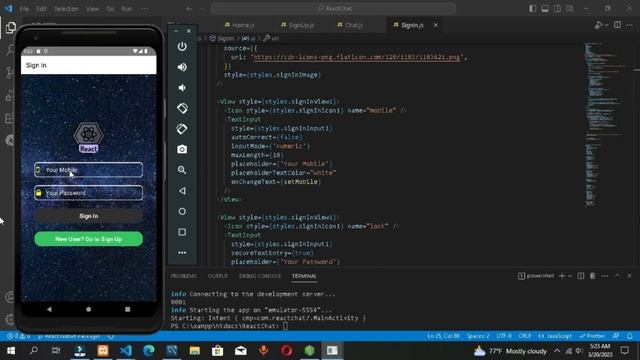The height and width of the screenshot is (360, 640).
Task: Open the overflow menu ellipsis in menu bar
Action: [x=144, y=9]
